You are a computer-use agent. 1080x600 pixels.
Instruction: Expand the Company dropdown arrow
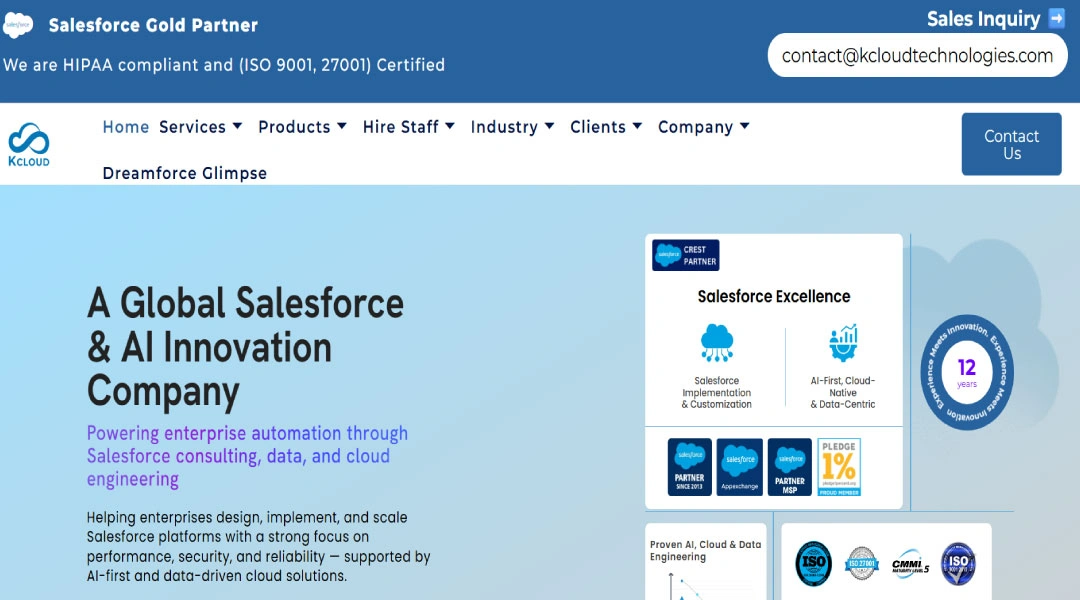click(745, 126)
